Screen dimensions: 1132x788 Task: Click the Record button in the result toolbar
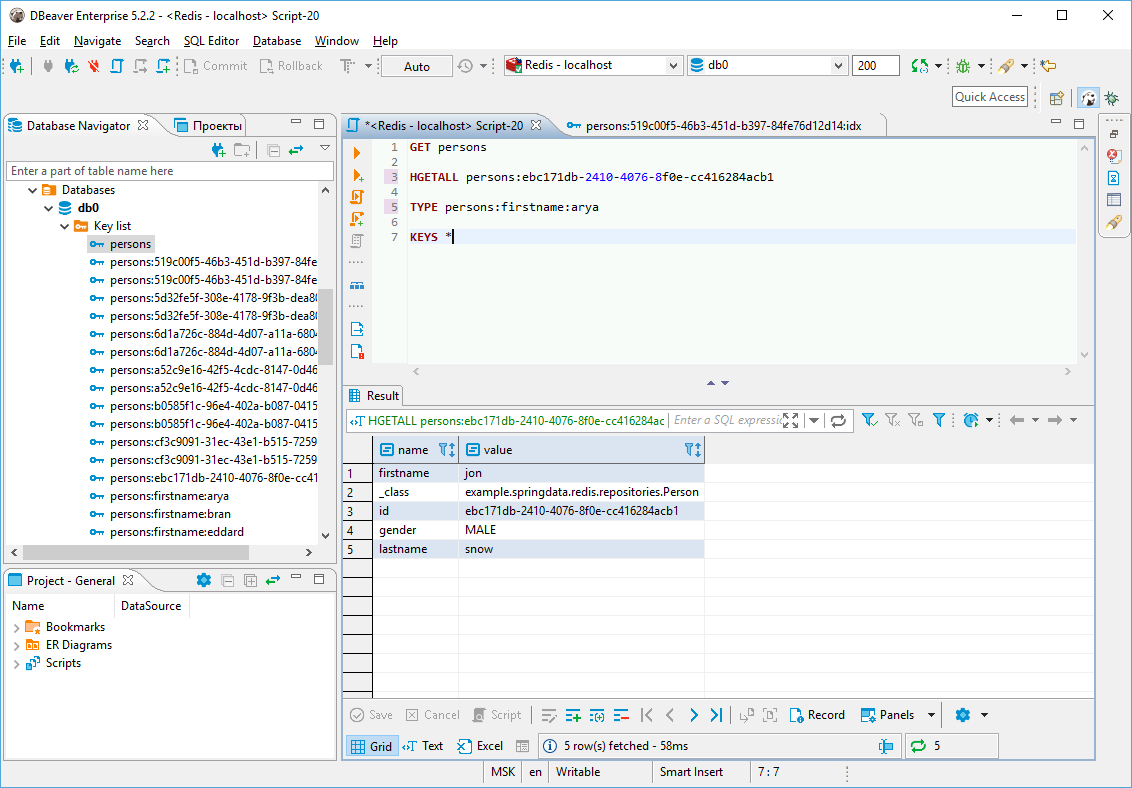[818, 715]
